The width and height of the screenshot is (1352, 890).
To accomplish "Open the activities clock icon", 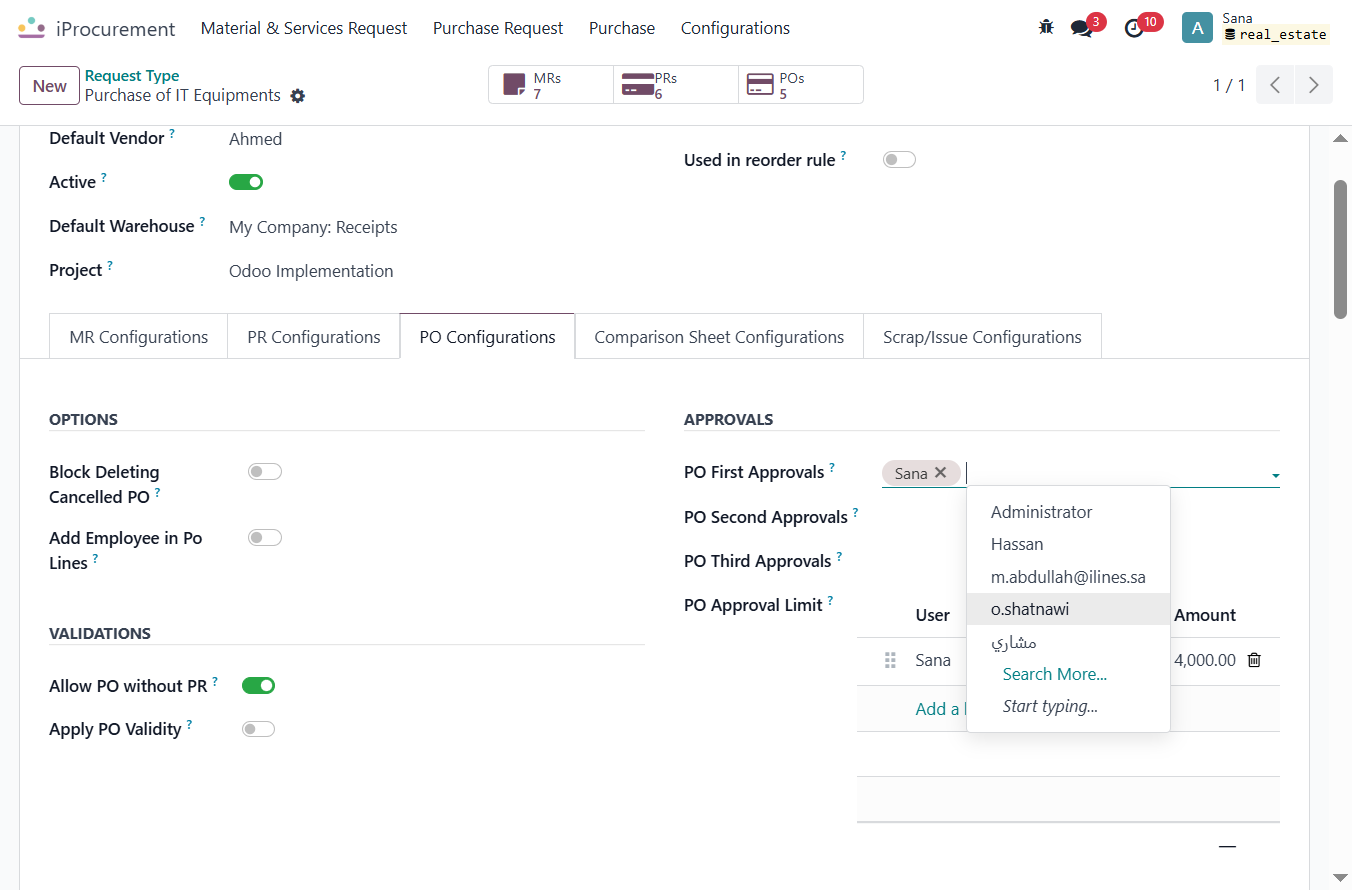I will [1134, 28].
